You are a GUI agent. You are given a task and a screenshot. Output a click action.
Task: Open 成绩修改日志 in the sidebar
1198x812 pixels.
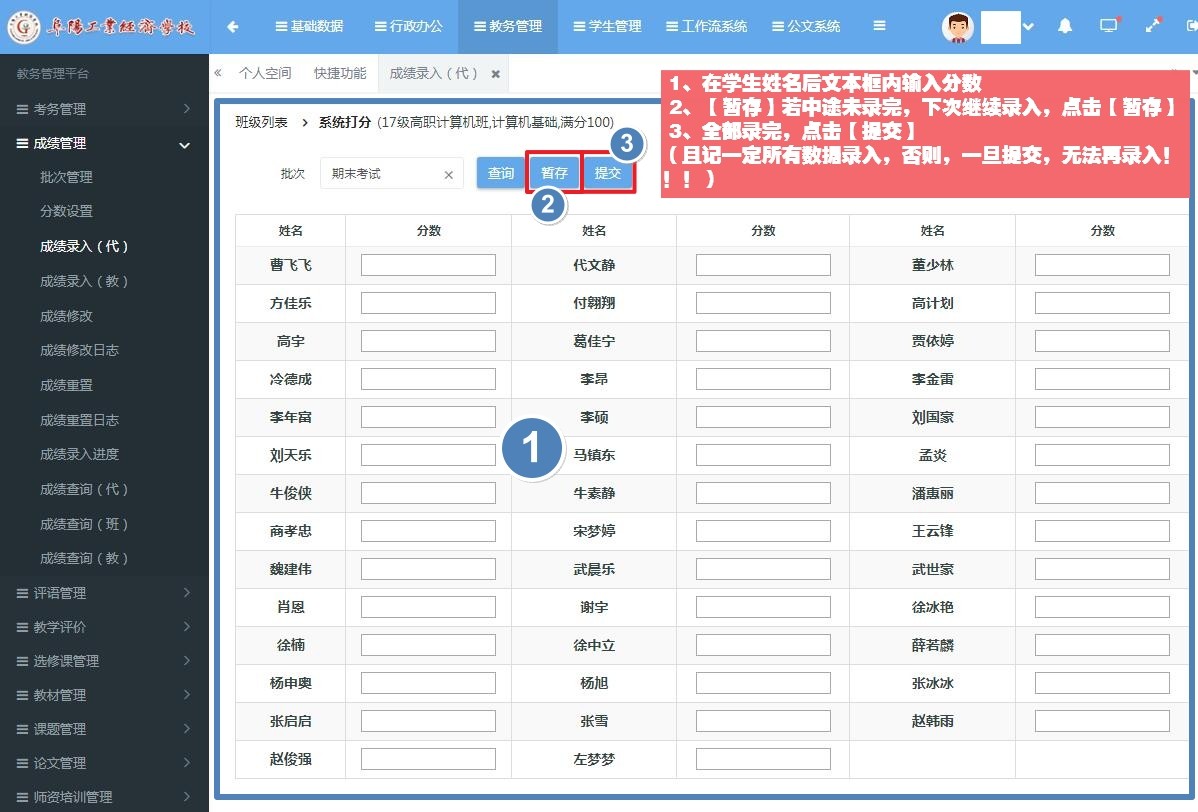[79, 350]
